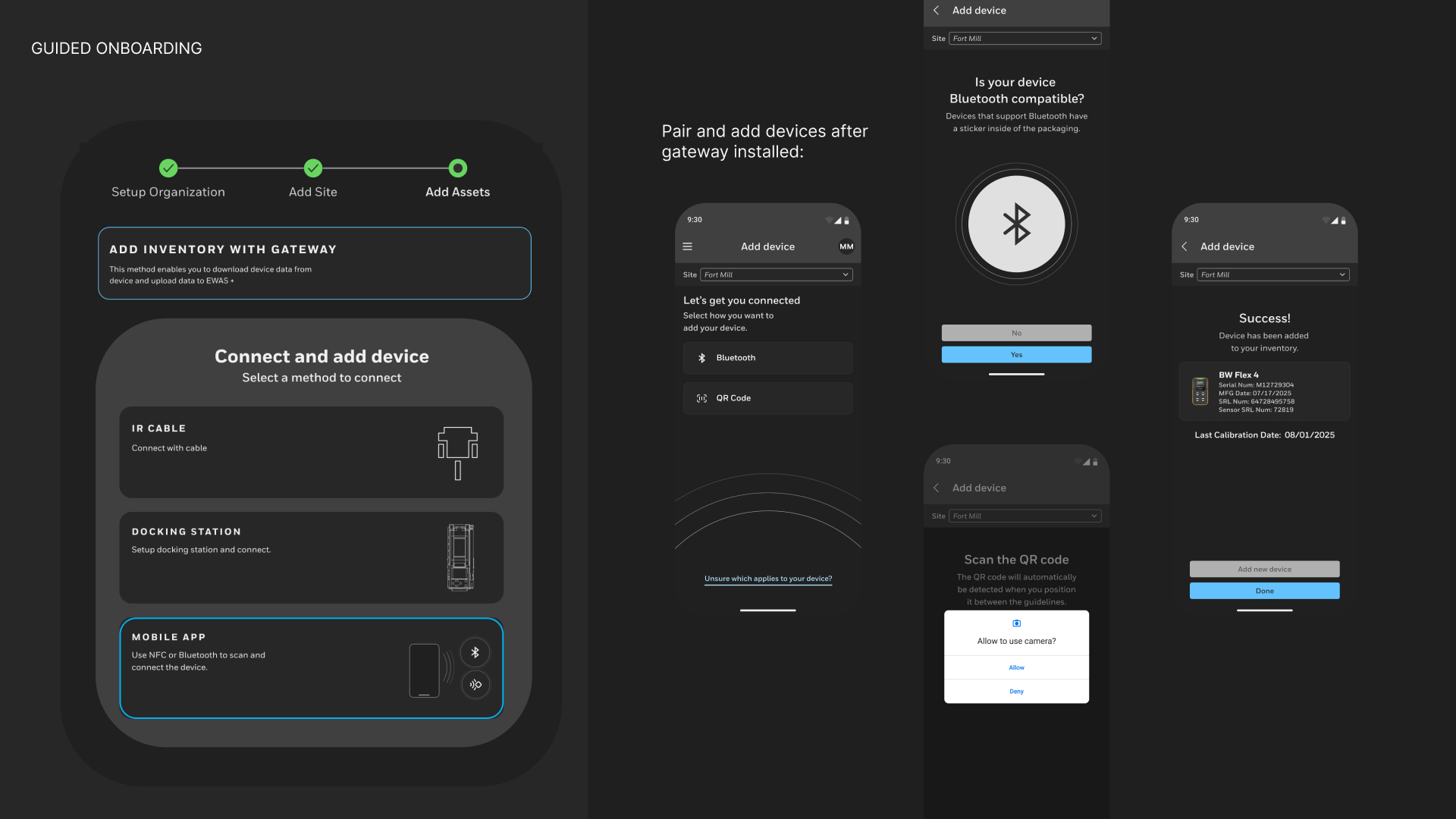Open the 'Unsure which applies to your device?' link

pyautogui.click(x=767, y=579)
